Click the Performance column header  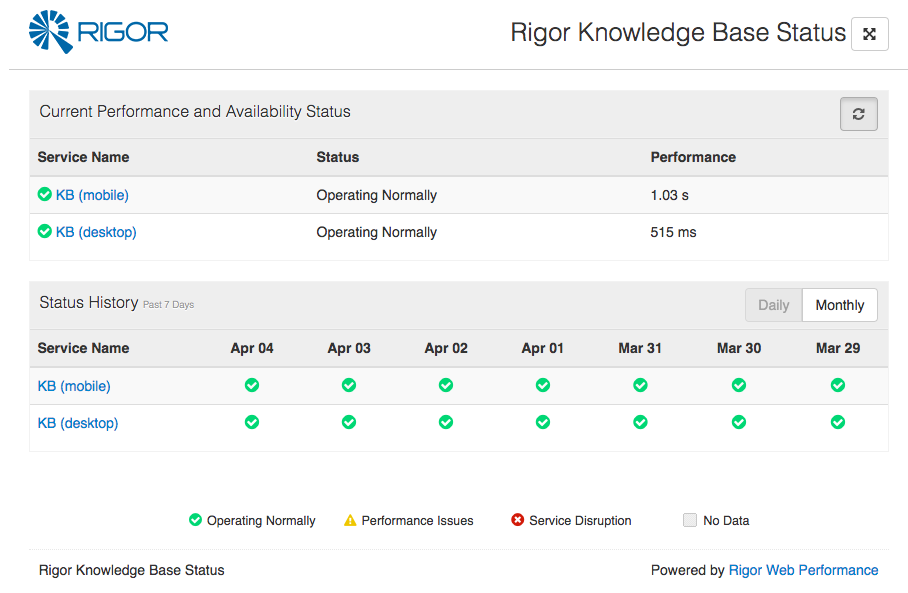point(693,157)
